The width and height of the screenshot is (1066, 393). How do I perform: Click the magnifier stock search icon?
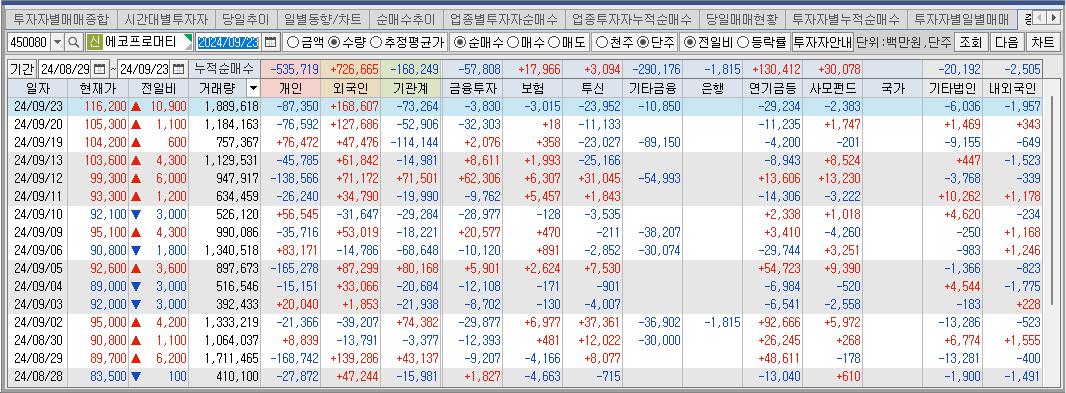tap(74, 42)
